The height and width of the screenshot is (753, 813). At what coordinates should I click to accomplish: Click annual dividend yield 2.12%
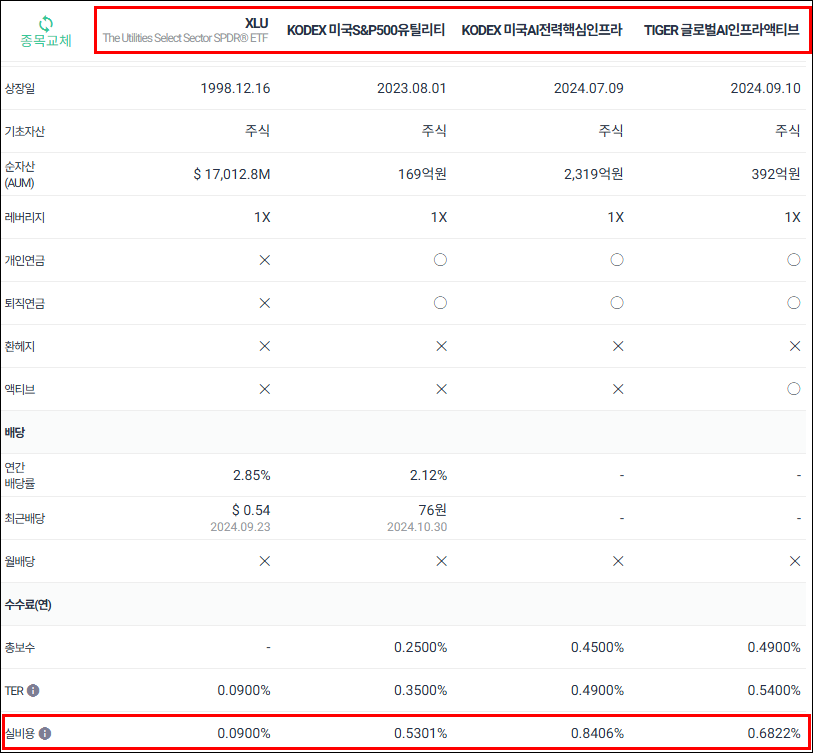[x=428, y=476]
